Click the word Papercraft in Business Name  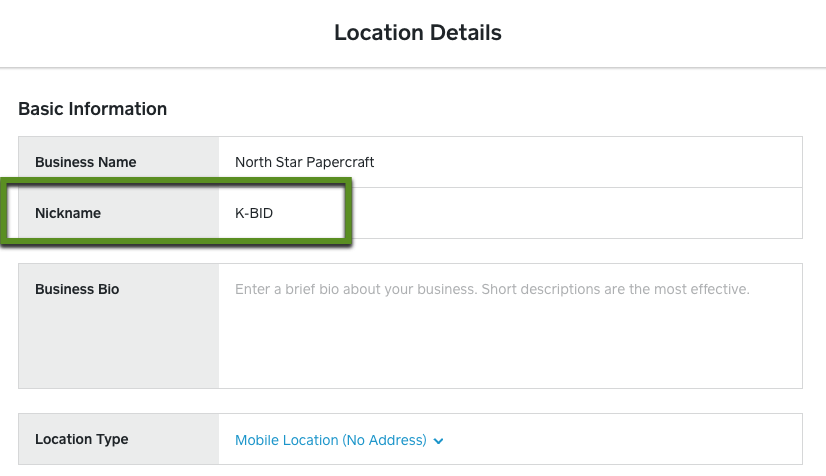[339, 162]
